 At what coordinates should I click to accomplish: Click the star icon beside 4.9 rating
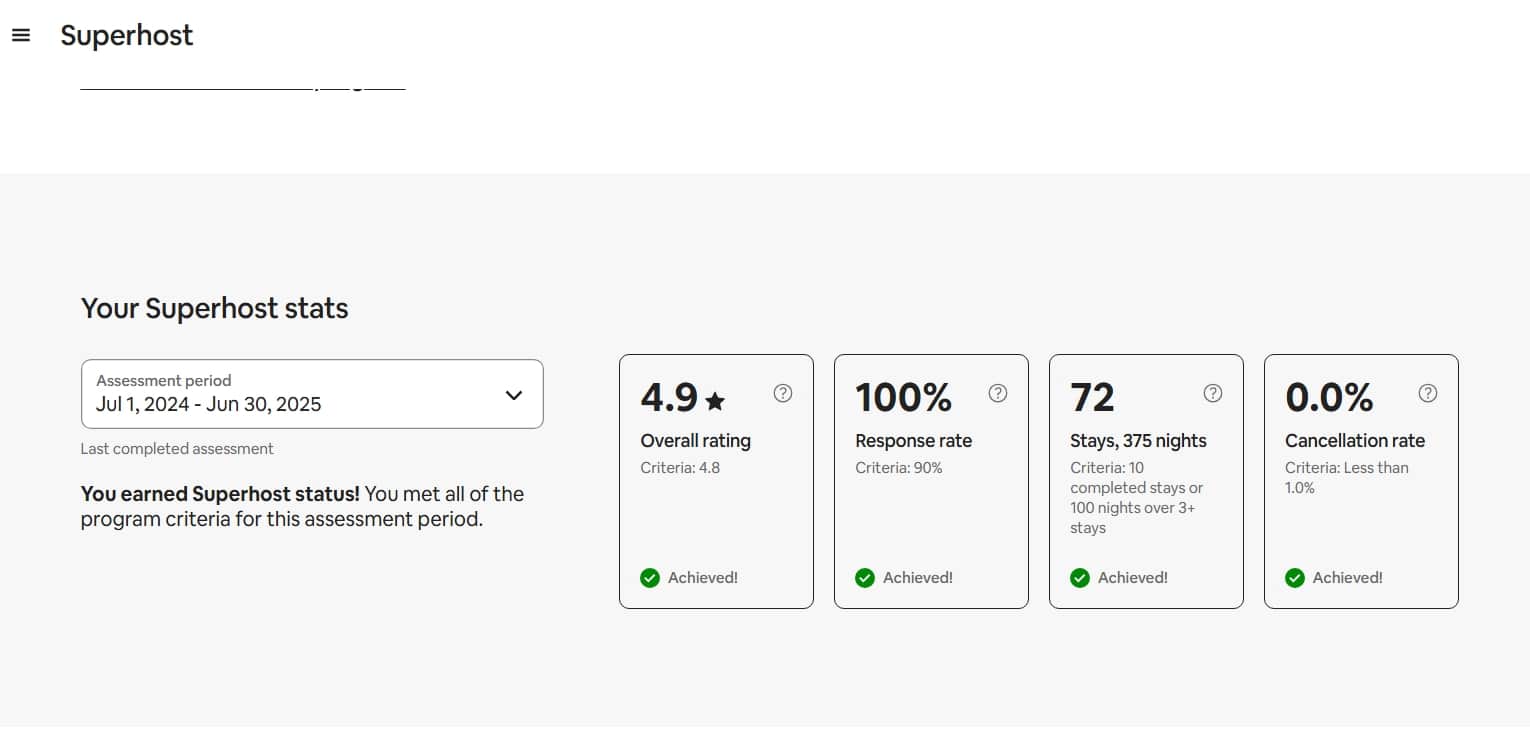tap(715, 401)
